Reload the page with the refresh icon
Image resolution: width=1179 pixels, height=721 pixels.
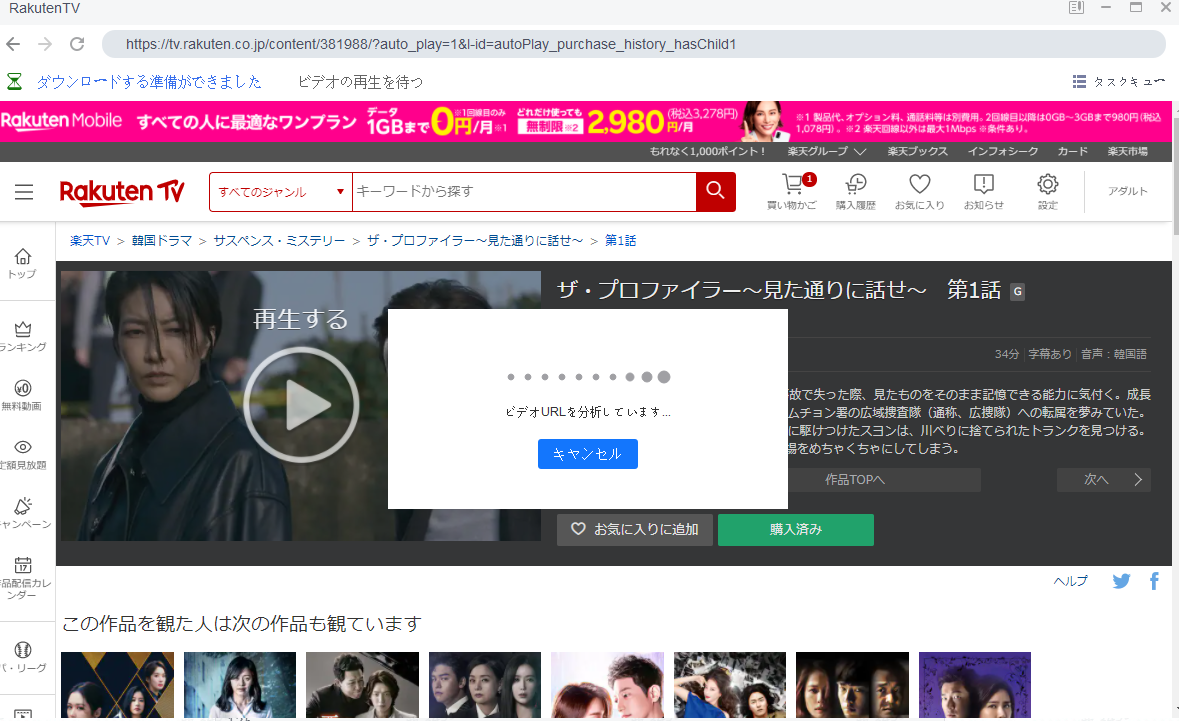click(x=77, y=44)
